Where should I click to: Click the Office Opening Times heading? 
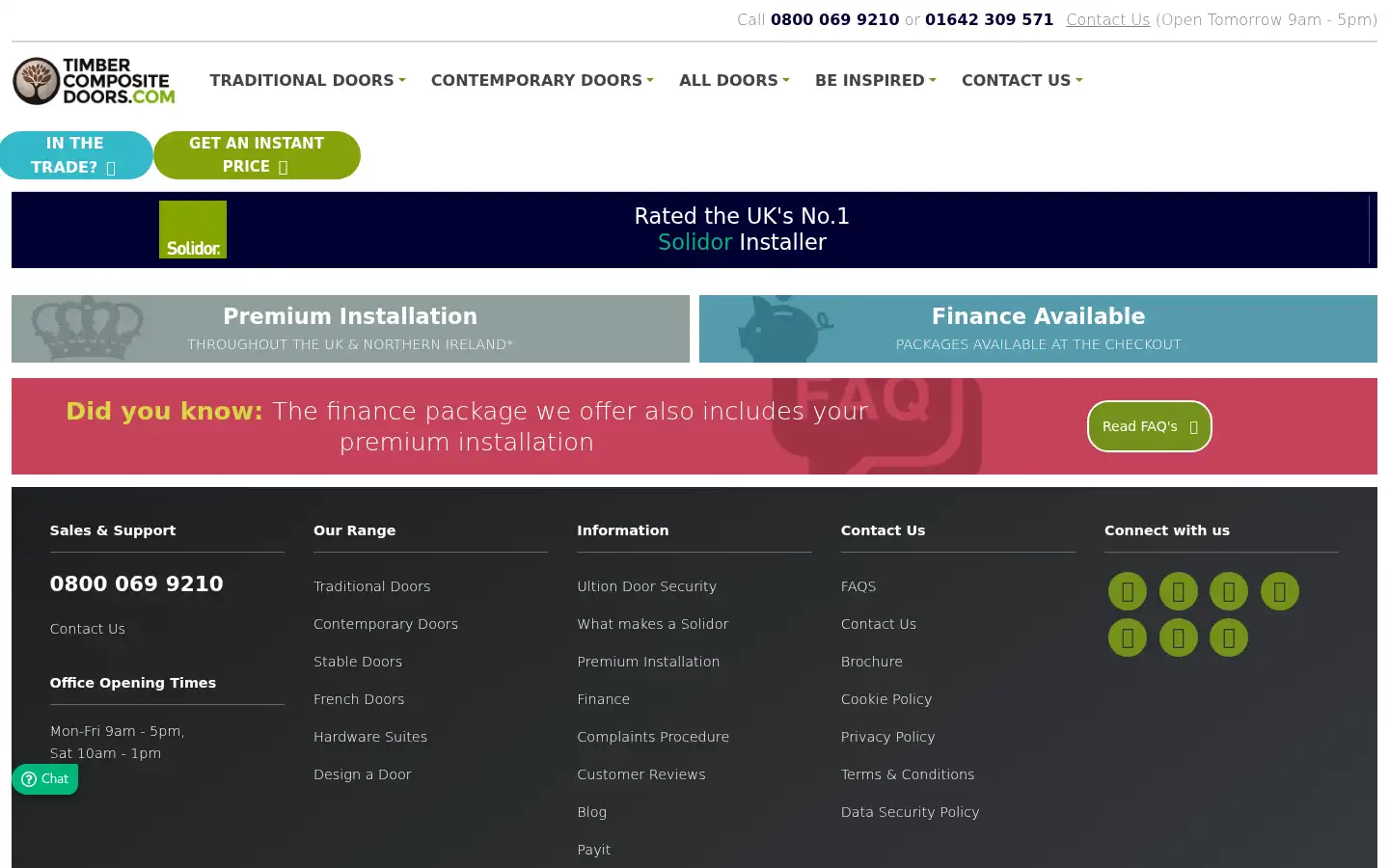133,683
